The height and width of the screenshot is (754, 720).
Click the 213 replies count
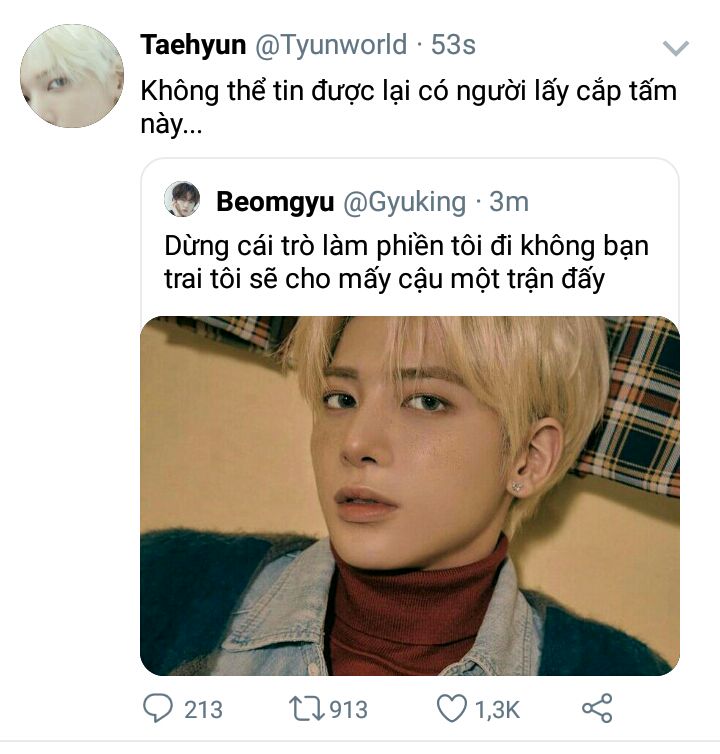203,710
